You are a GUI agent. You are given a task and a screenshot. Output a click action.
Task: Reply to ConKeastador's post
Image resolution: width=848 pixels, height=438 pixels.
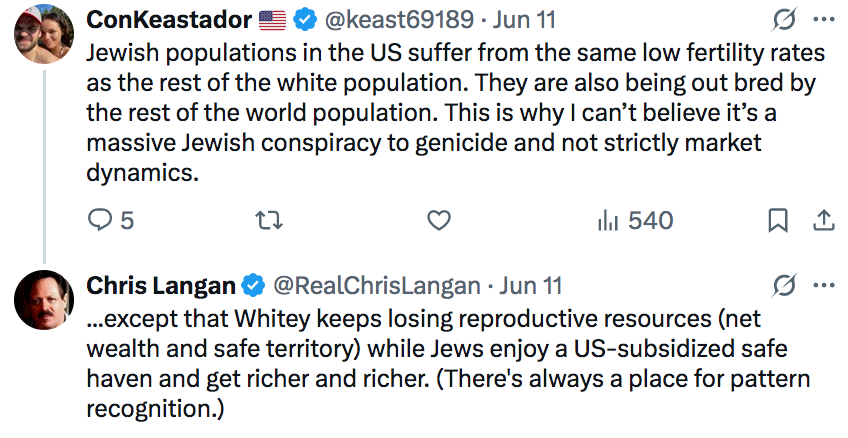(x=100, y=220)
